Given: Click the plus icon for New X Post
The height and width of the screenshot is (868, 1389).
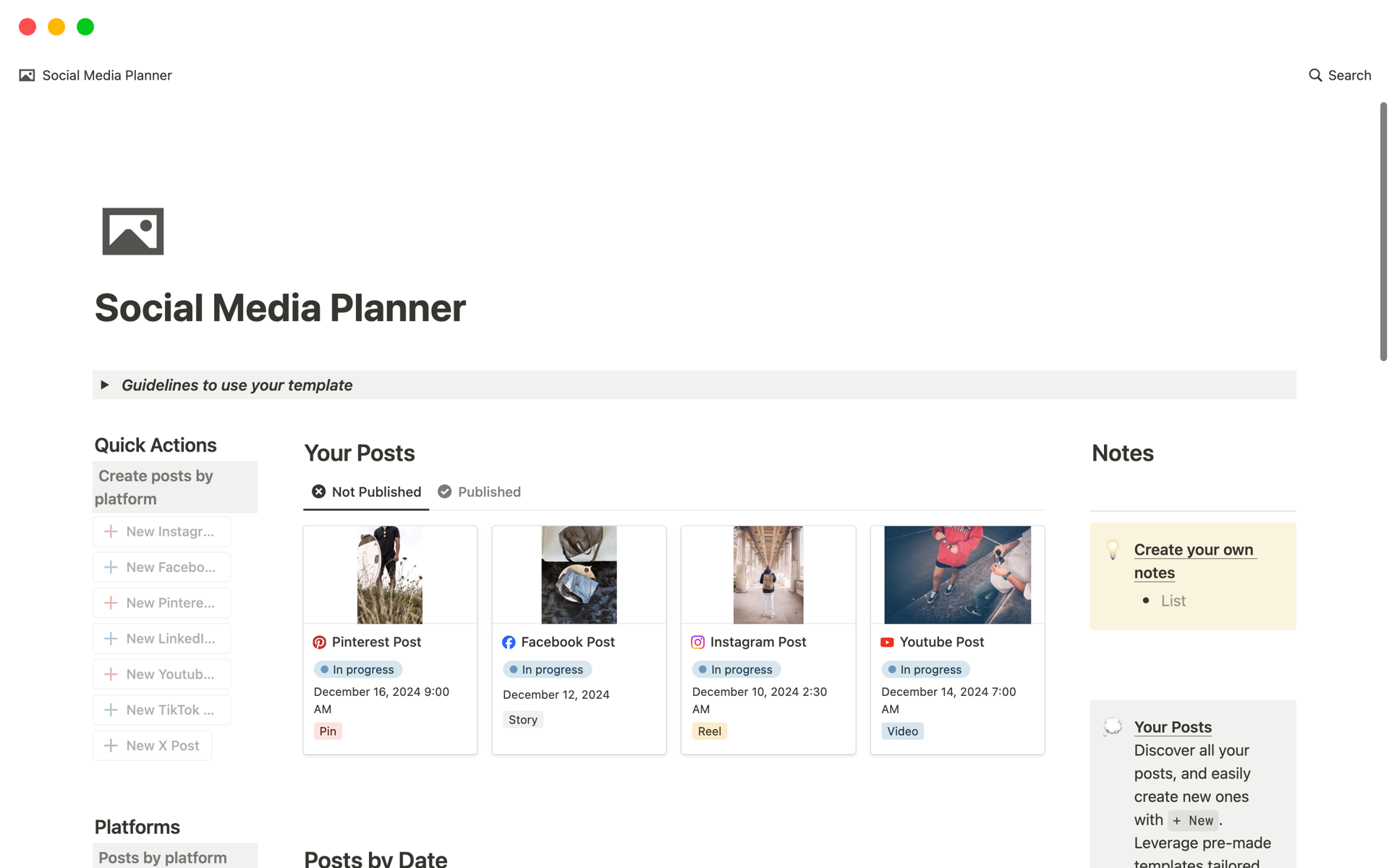Looking at the screenshot, I should tap(111, 746).
